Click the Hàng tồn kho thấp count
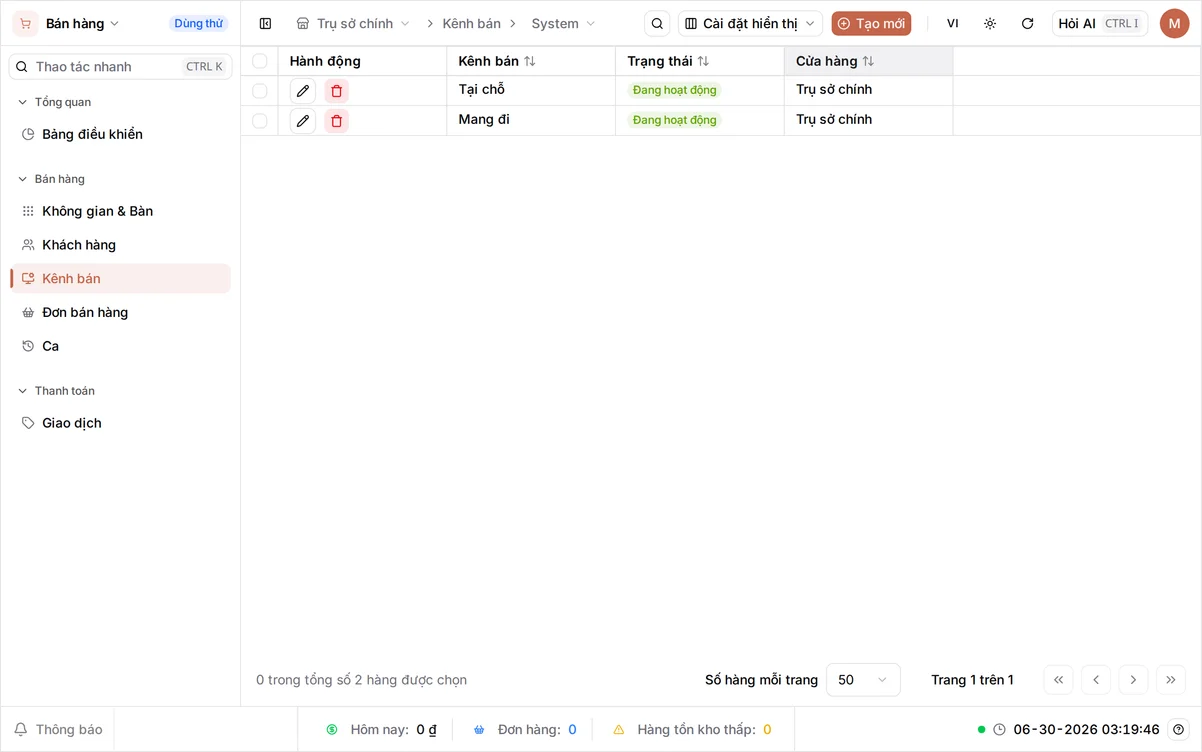This screenshot has height=752, width=1202. tap(767, 730)
